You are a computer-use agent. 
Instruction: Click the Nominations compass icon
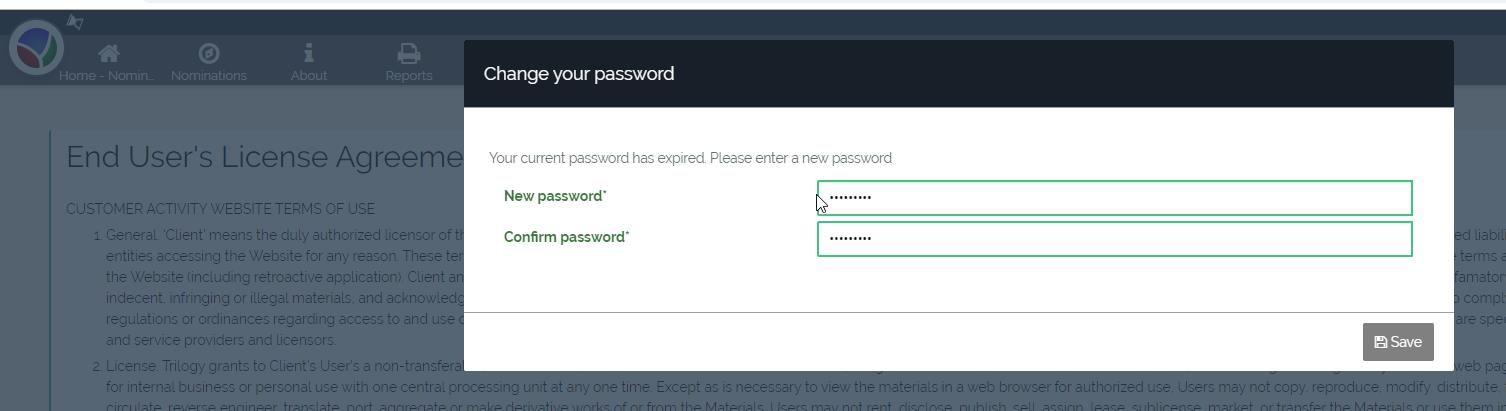(x=209, y=53)
